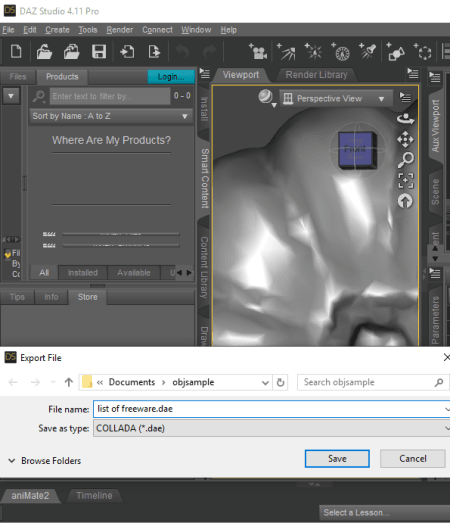Open the Render menu

(x=120, y=30)
